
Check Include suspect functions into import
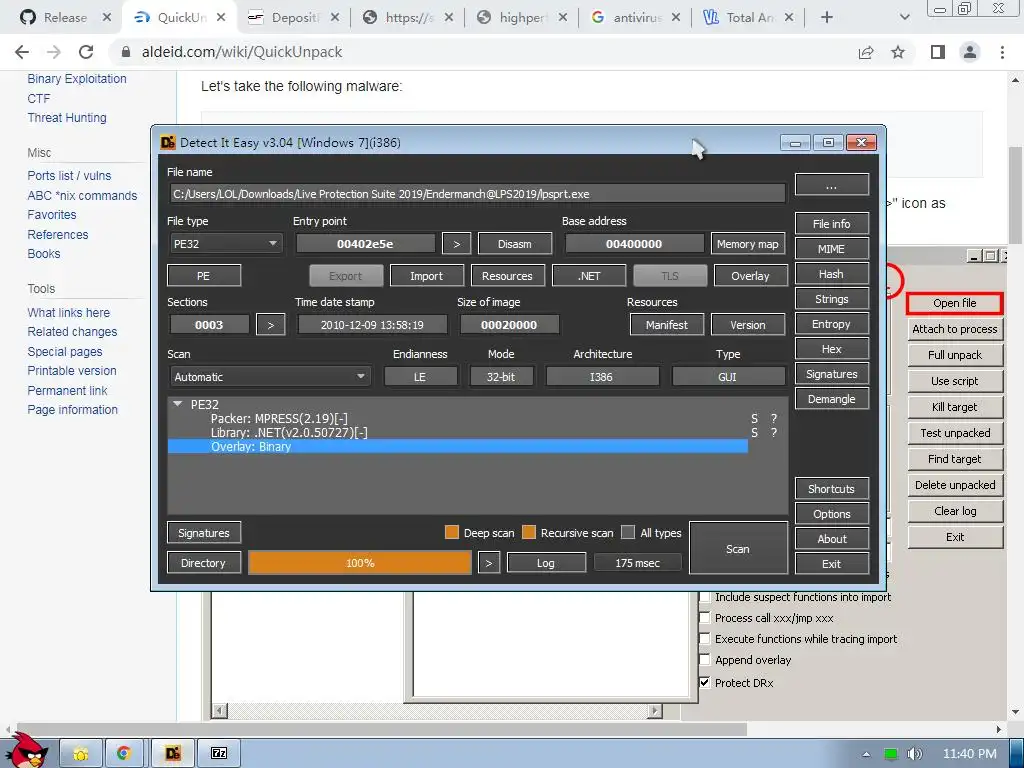[705, 597]
